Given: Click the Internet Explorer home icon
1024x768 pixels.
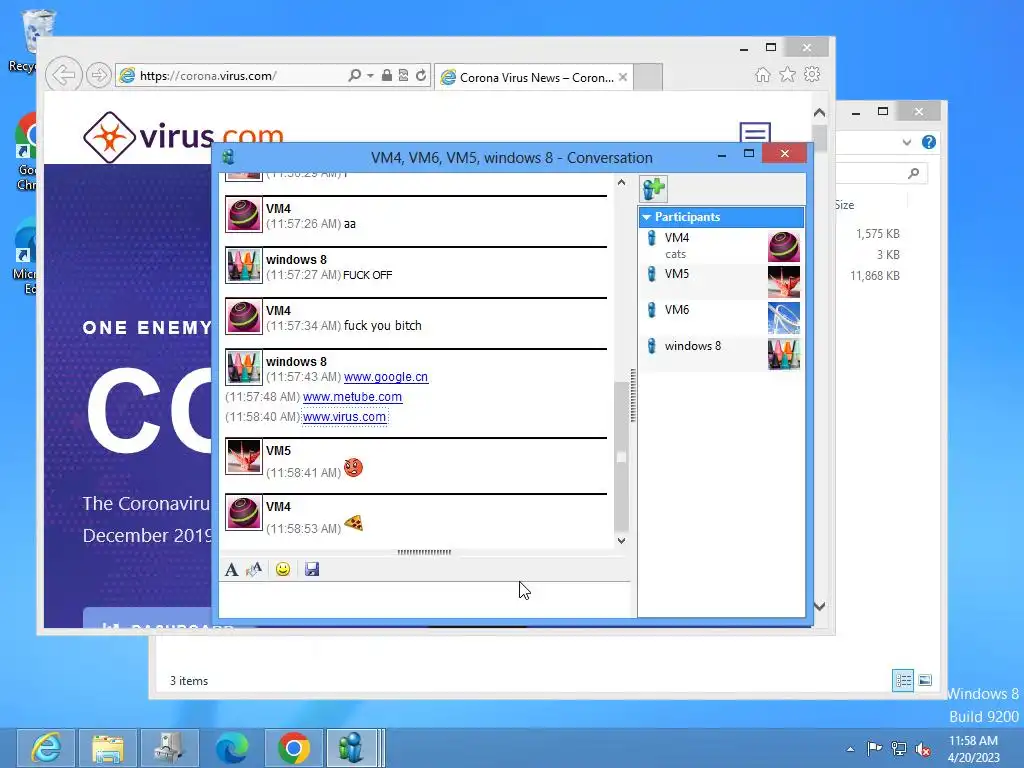Looking at the screenshot, I should coord(762,75).
